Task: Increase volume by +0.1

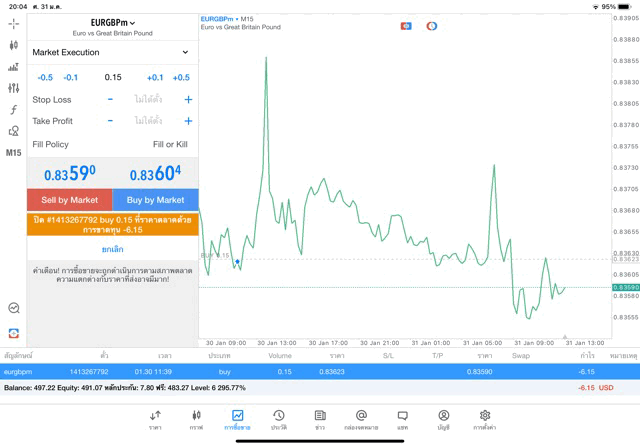Action: (x=155, y=77)
